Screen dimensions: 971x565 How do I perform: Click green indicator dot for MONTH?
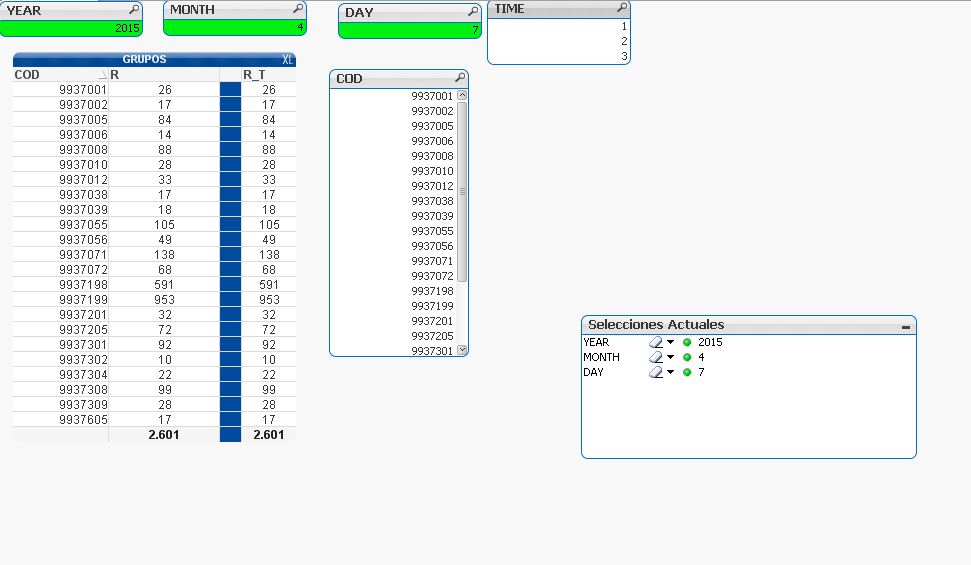(687, 357)
